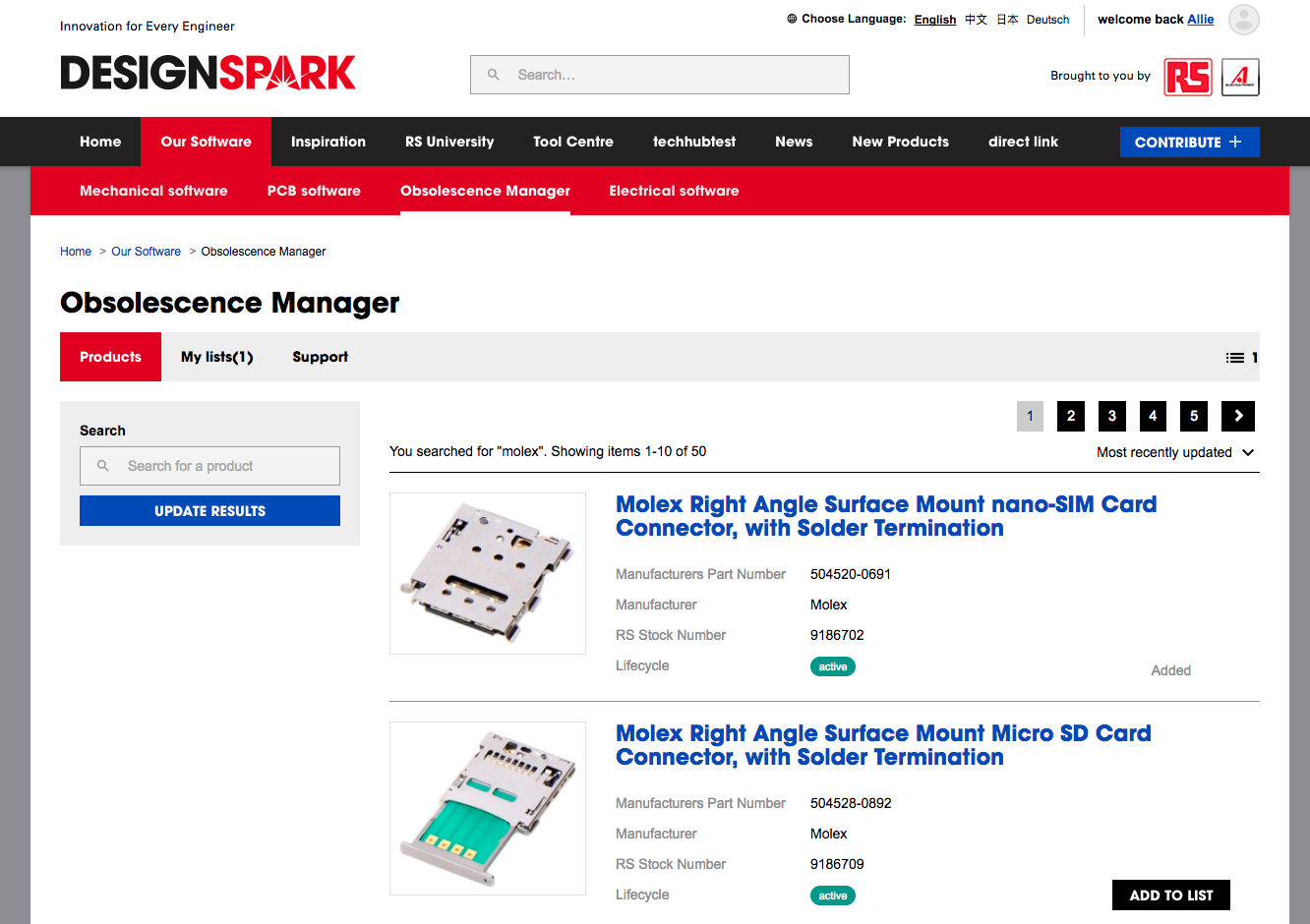This screenshot has width=1310, height=924.
Task: Open the direct link menu item
Action: pyautogui.click(x=1024, y=142)
